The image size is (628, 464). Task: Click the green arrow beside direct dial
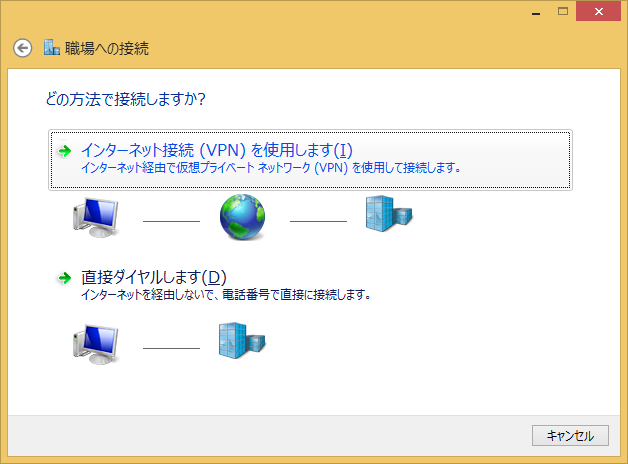65,277
